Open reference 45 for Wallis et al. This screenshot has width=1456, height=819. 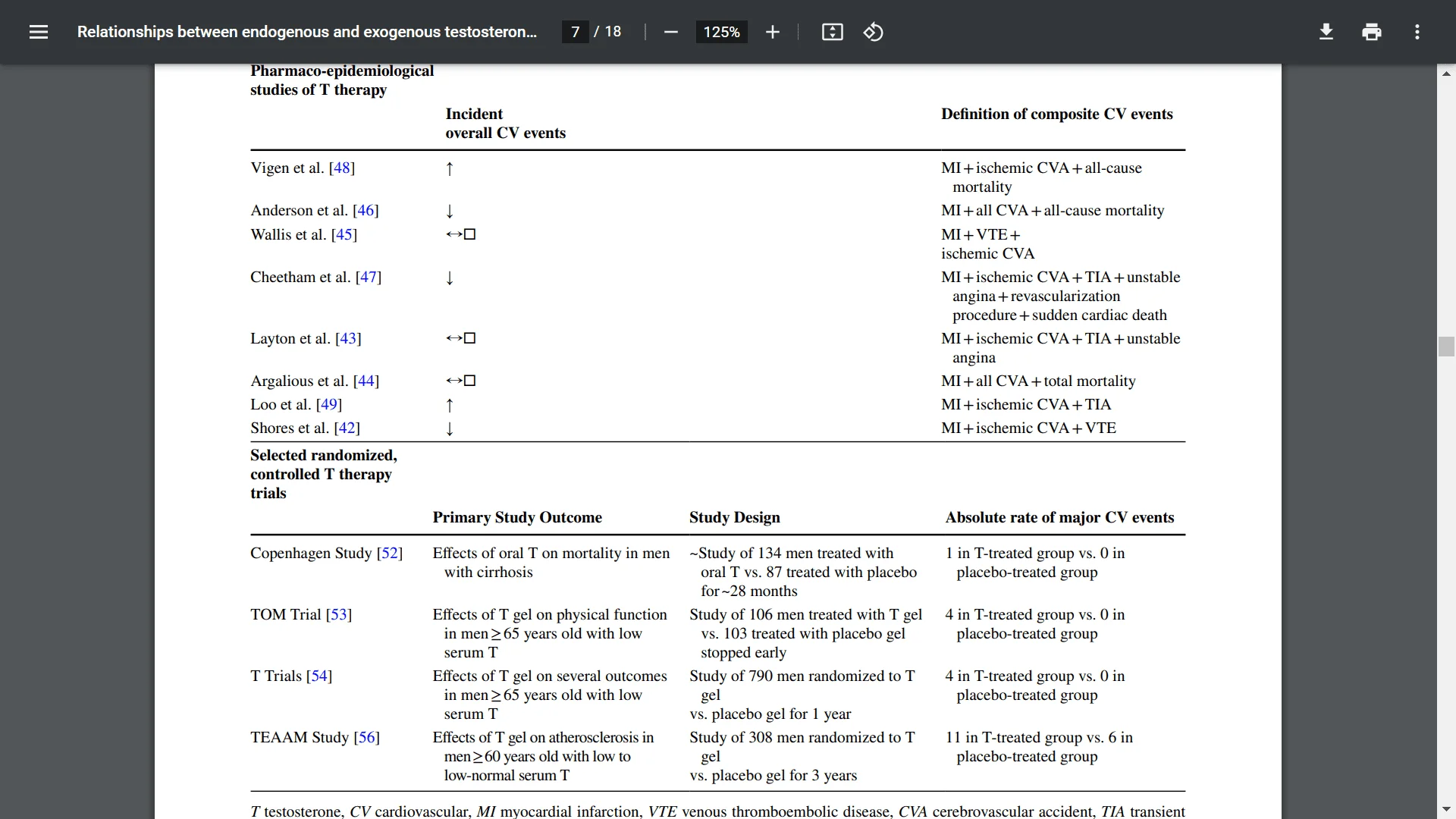coord(344,234)
